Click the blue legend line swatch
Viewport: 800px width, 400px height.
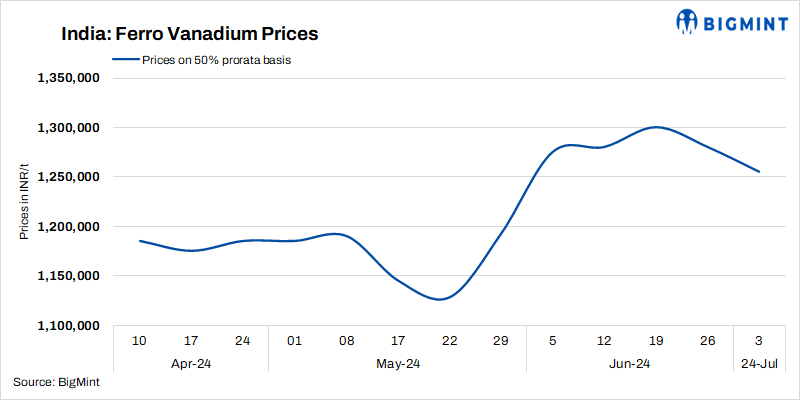tap(125, 60)
